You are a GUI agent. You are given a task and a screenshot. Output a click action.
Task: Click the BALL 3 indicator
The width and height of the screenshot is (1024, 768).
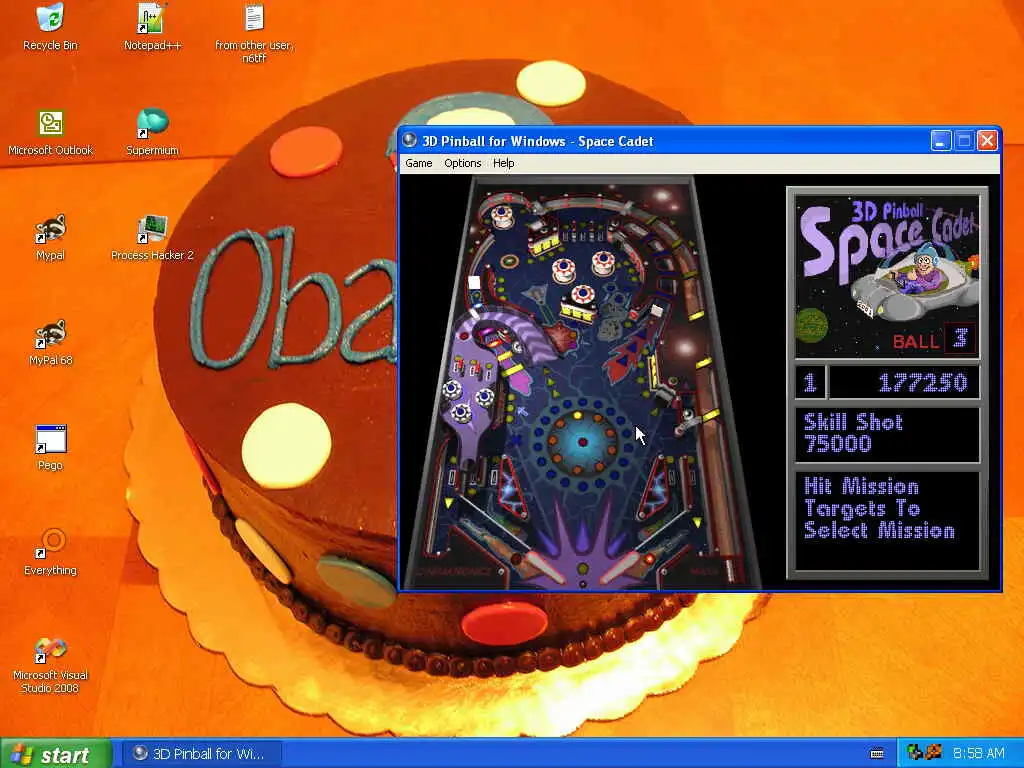coord(933,339)
